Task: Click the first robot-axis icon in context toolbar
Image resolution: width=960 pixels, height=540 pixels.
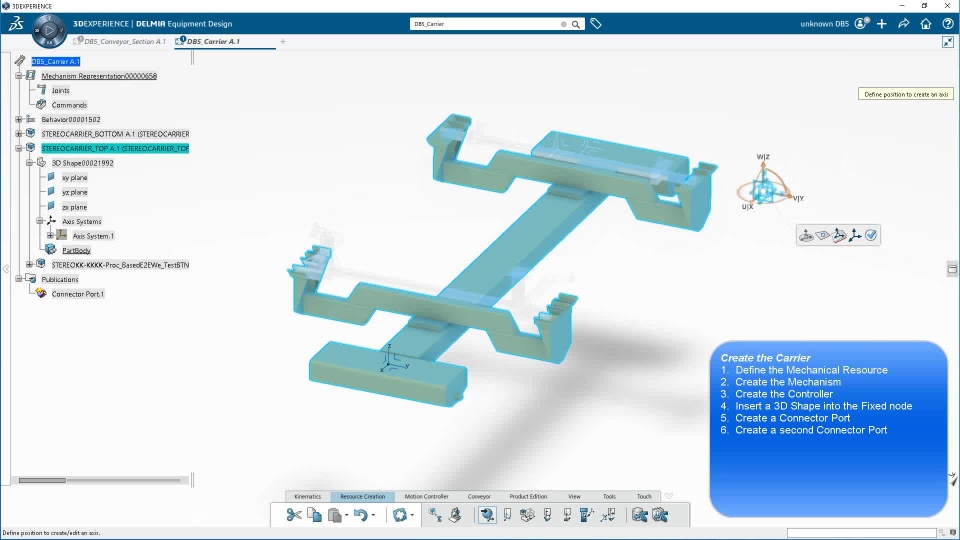Action: 806,235
